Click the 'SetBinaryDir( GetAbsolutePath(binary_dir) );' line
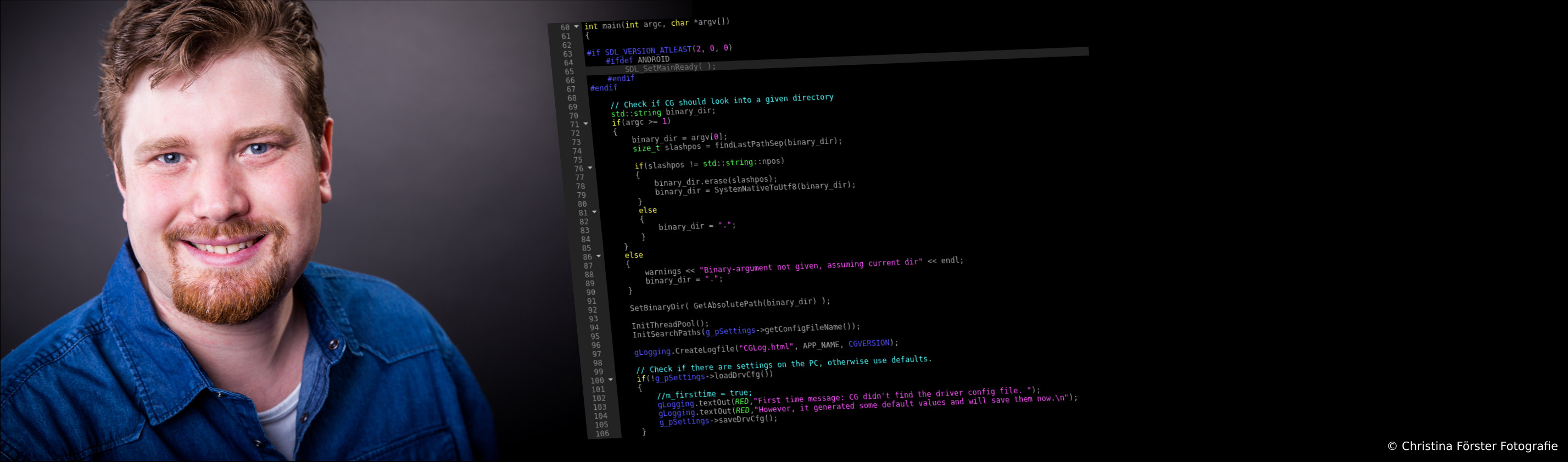This screenshot has width=1568, height=462. (x=730, y=305)
